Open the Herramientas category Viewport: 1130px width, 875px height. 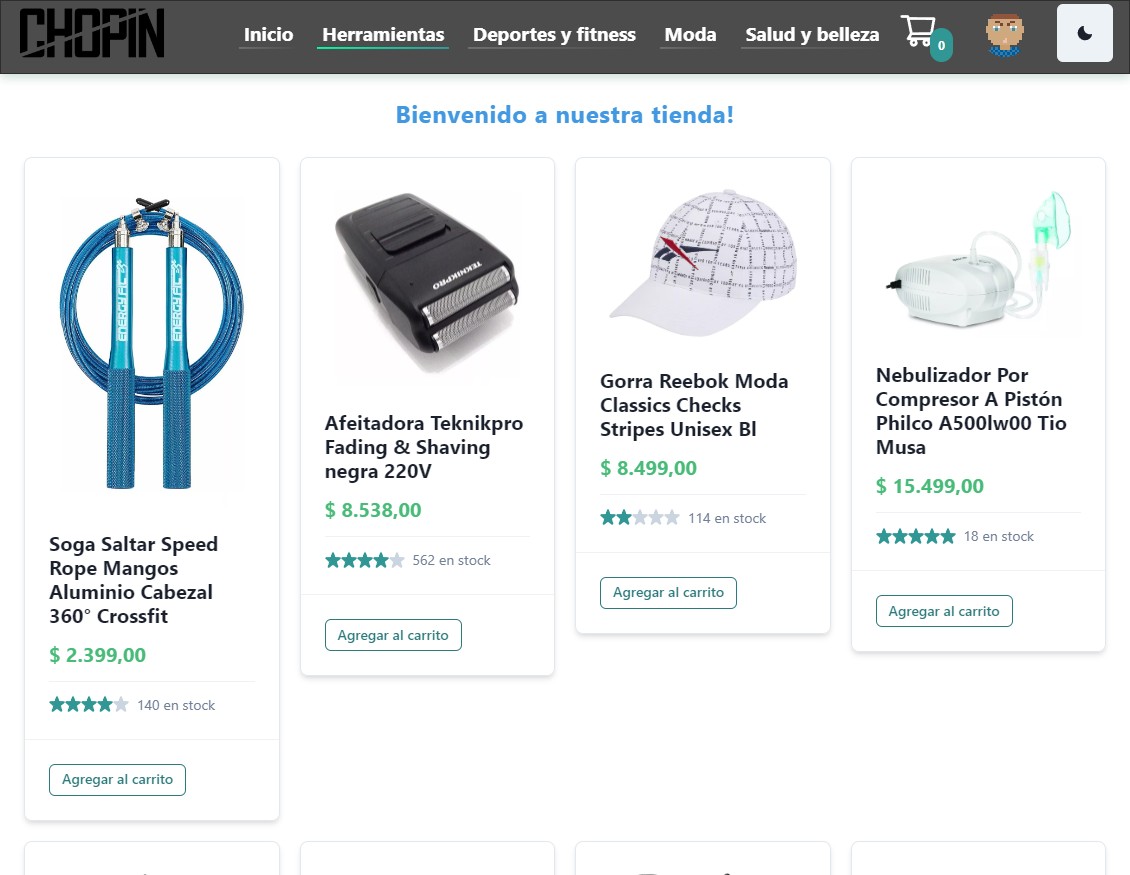[x=383, y=35]
